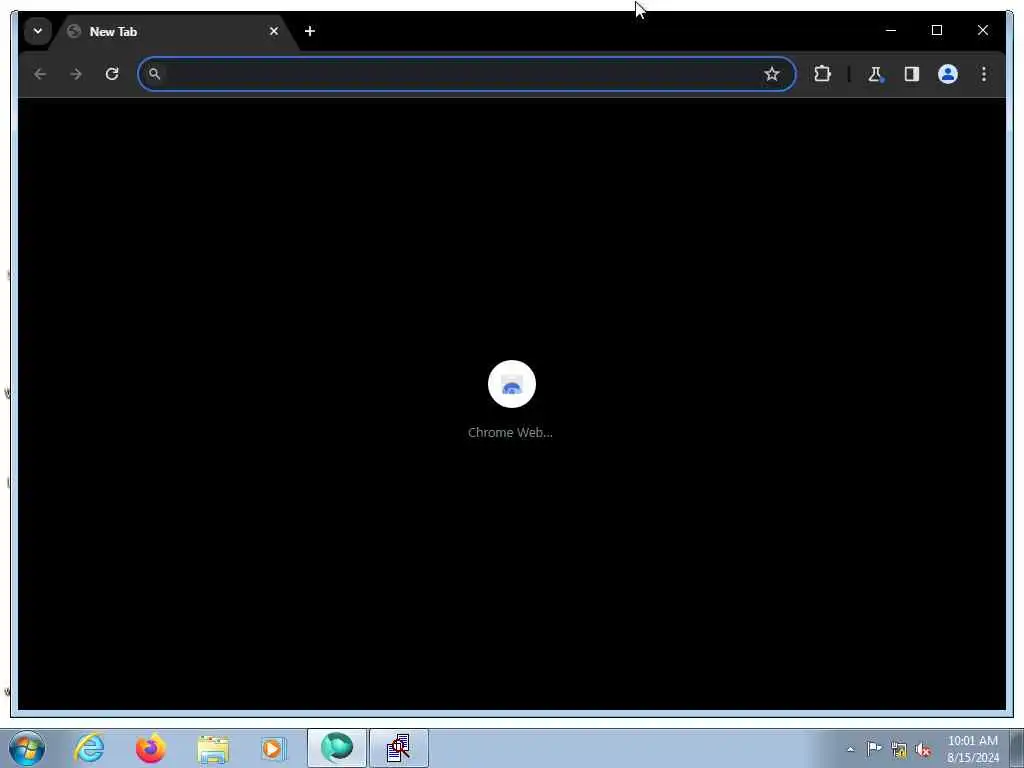Launch Internet Explorer from taskbar
1024x768 pixels.
[x=89, y=748]
